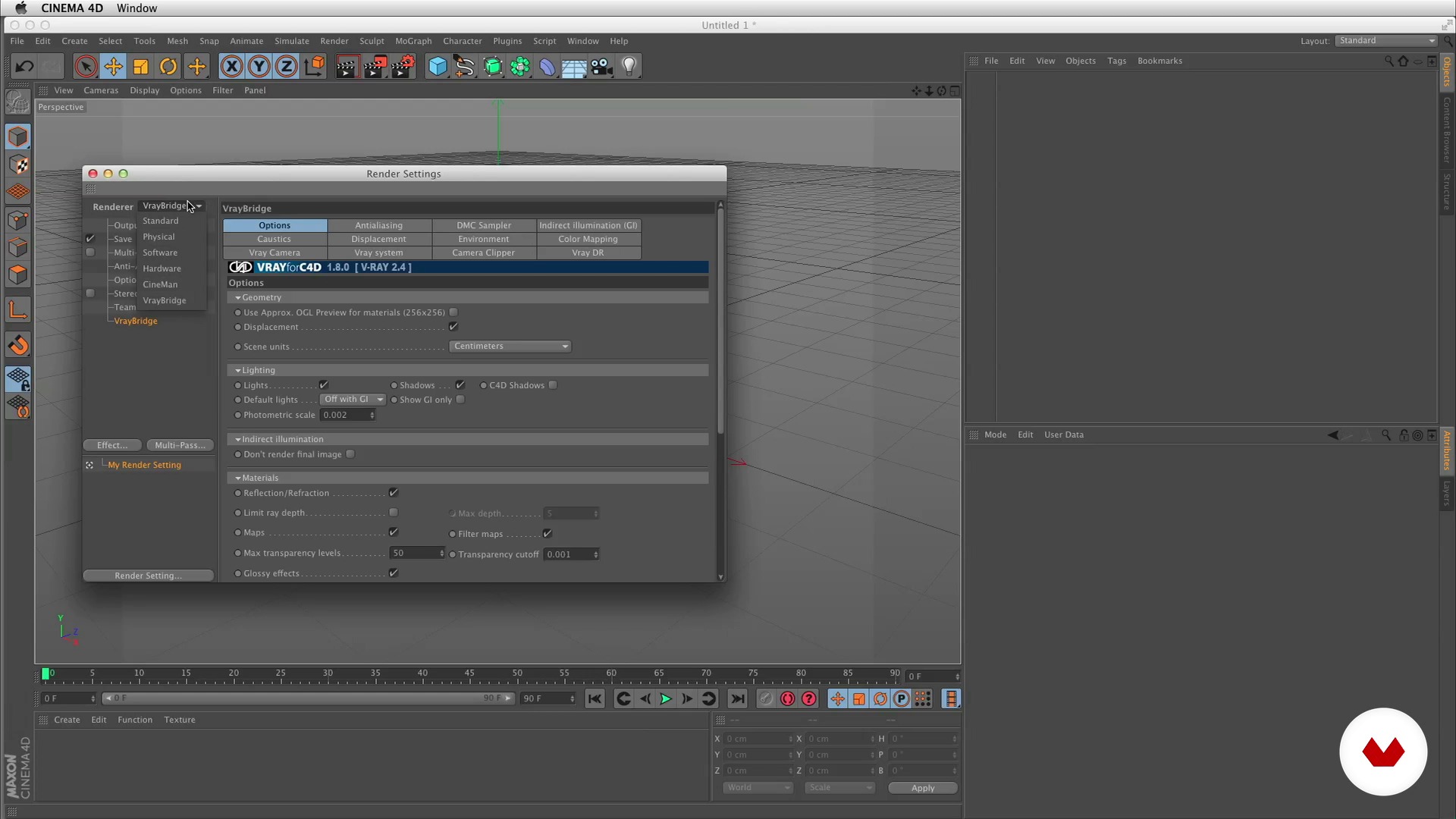Add Camera object
Screen dimensions: 1456x819
point(601,67)
